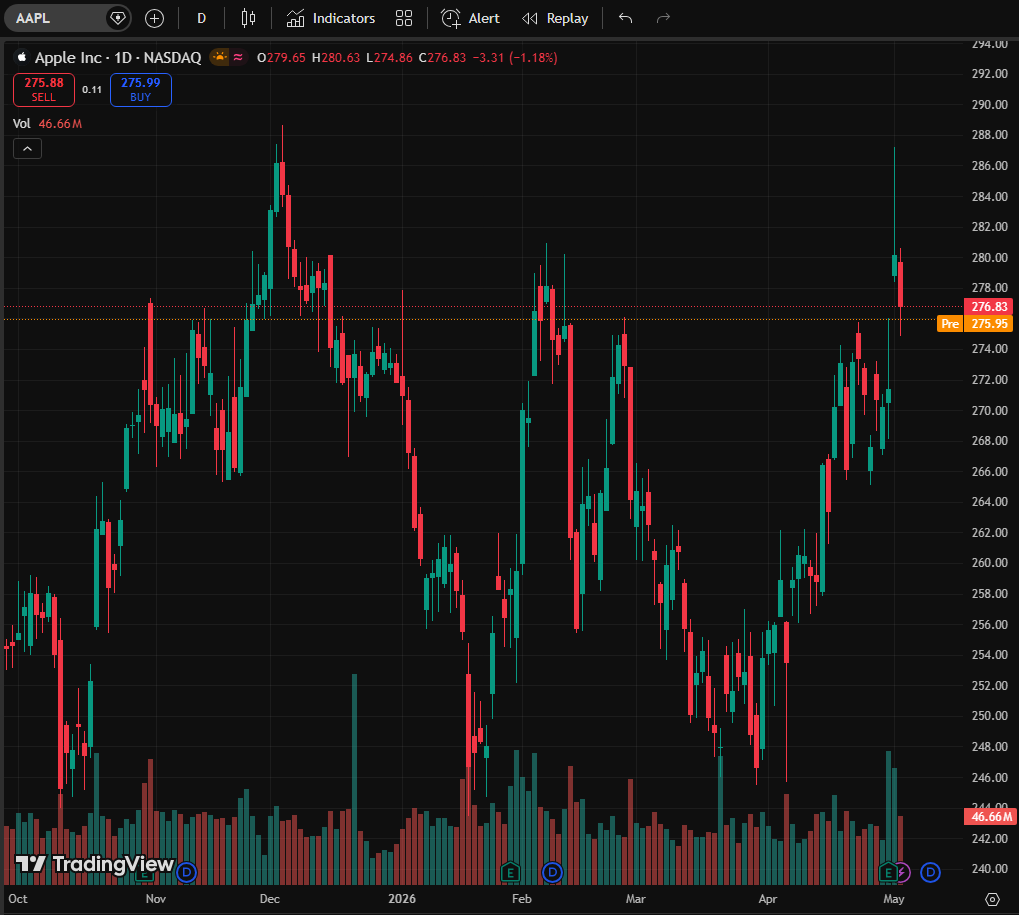Click the redo arrow
This screenshot has height=915, width=1019.
coord(663,18)
